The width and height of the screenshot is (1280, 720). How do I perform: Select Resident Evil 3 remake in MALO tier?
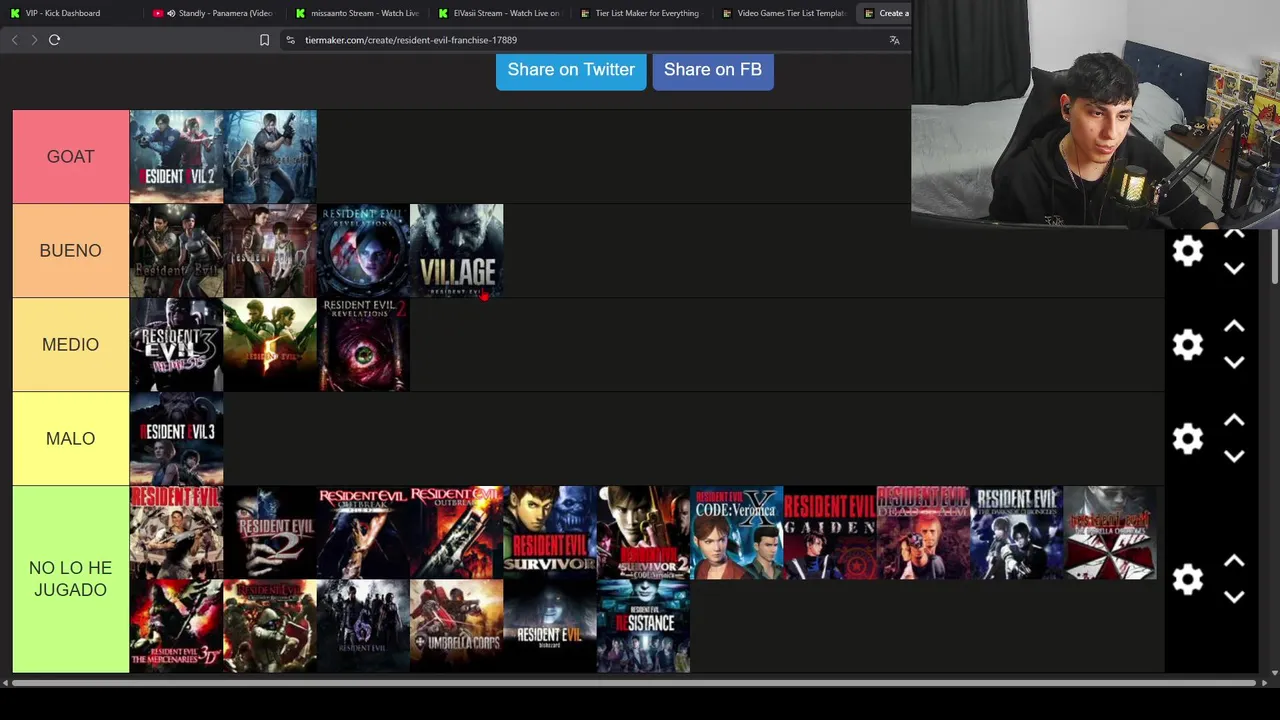[x=176, y=439]
